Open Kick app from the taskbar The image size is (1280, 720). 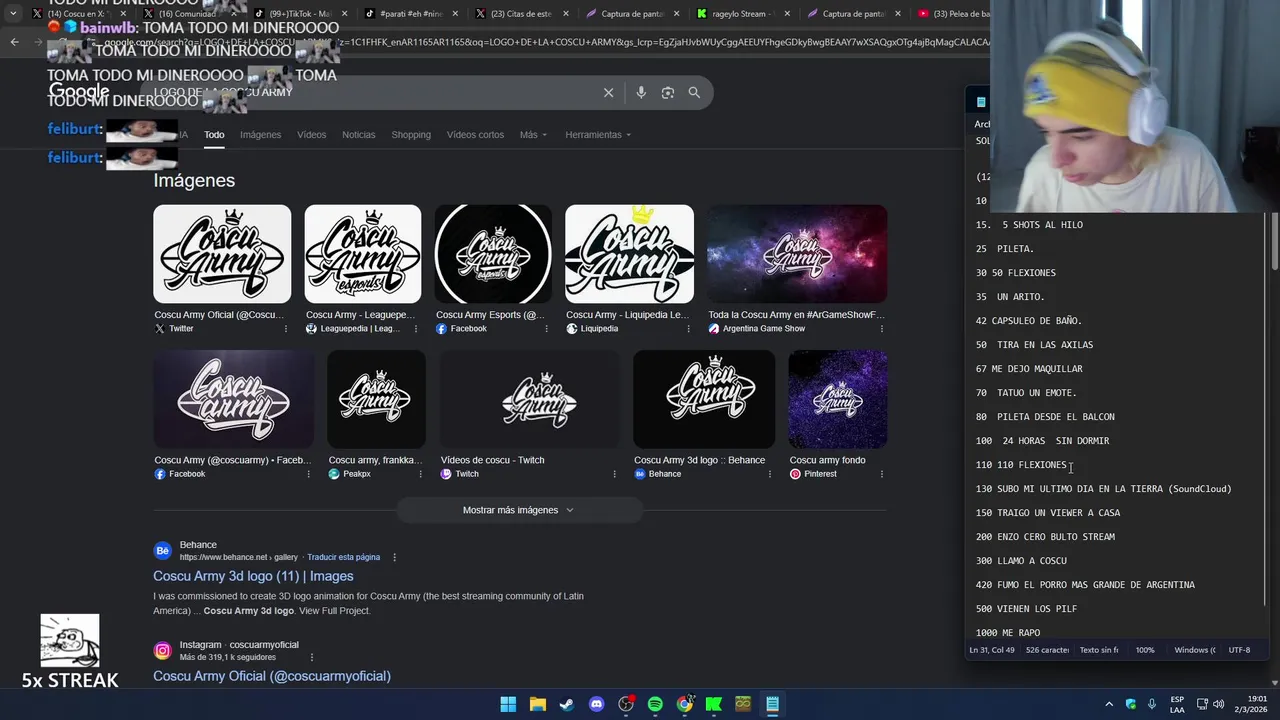pyautogui.click(x=714, y=704)
